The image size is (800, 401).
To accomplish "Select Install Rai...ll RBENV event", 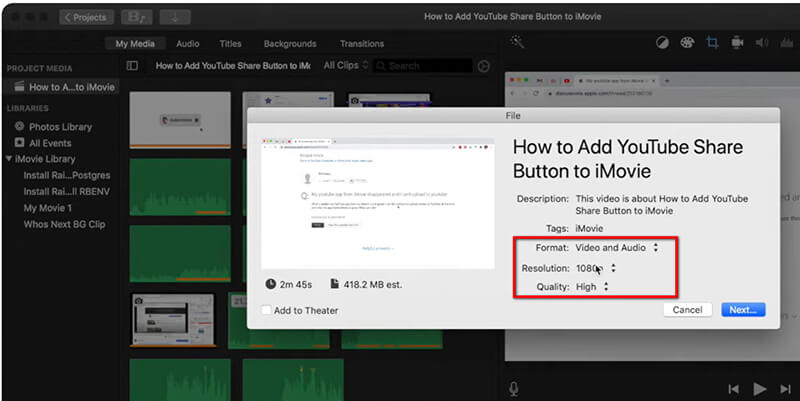I will [67, 191].
